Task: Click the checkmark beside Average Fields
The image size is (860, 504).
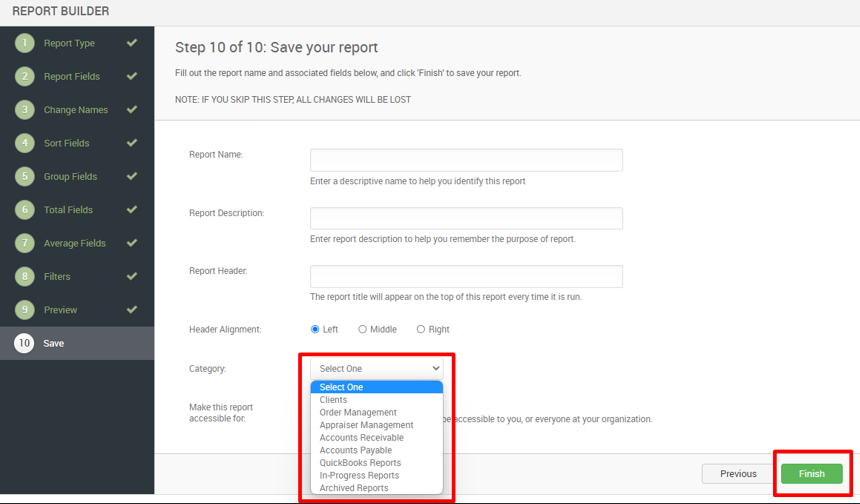Action: pyautogui.click(x=132, y=243)
